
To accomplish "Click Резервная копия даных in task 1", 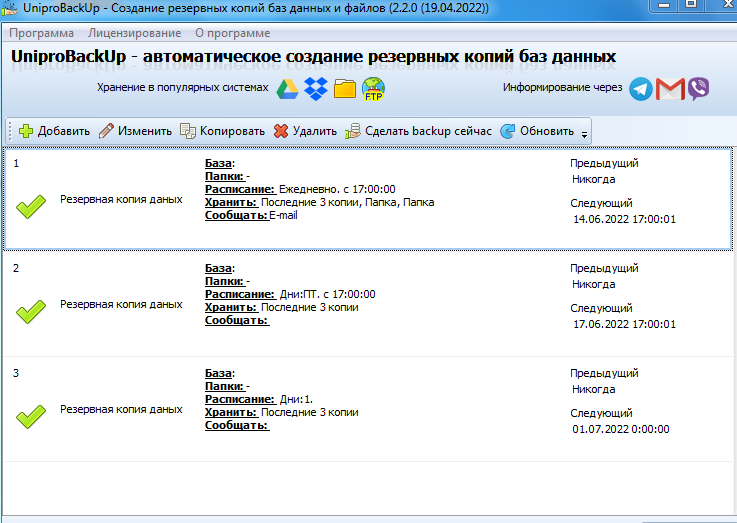I will click(x=121, y=199).
